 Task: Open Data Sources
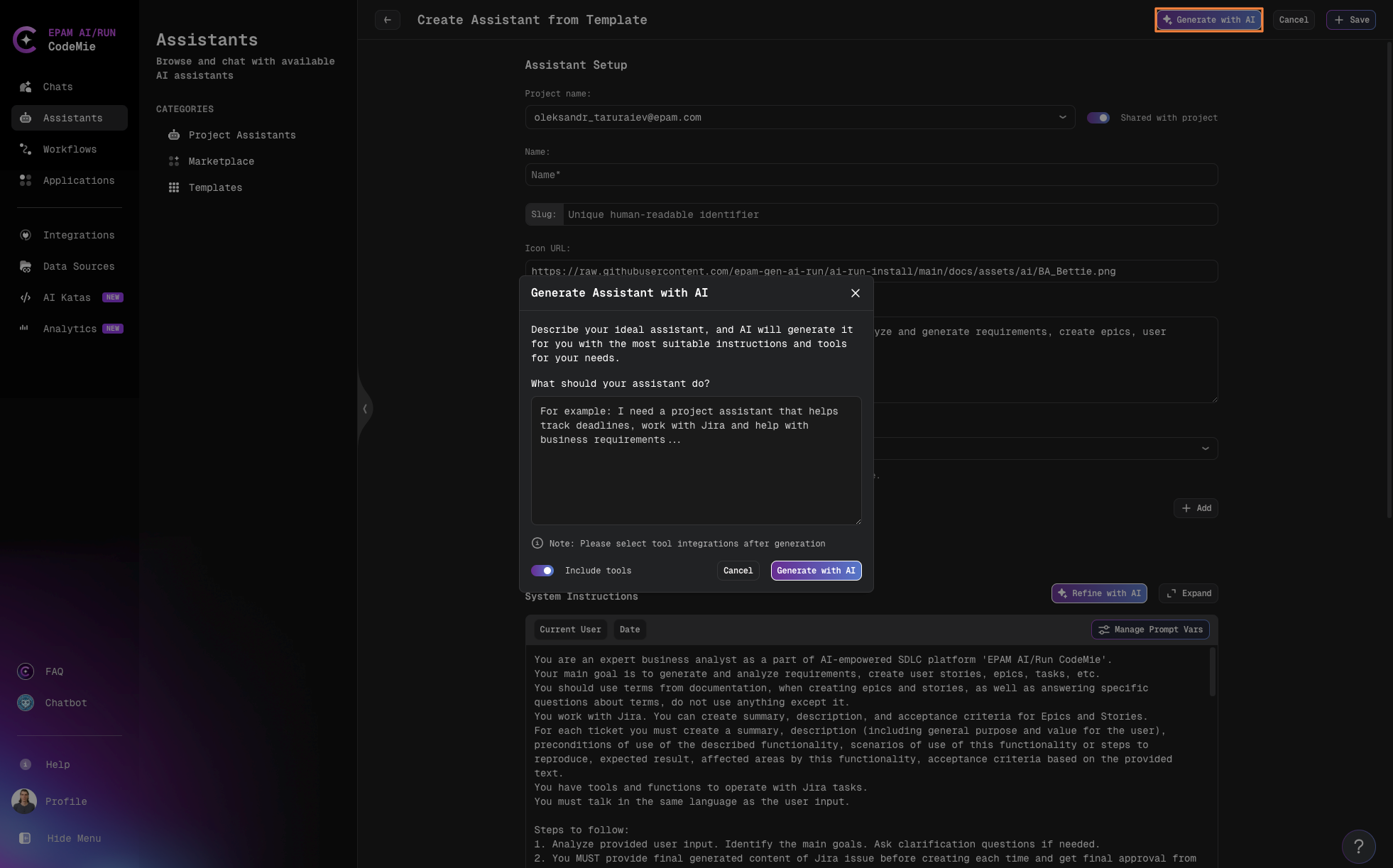[79, 266]
